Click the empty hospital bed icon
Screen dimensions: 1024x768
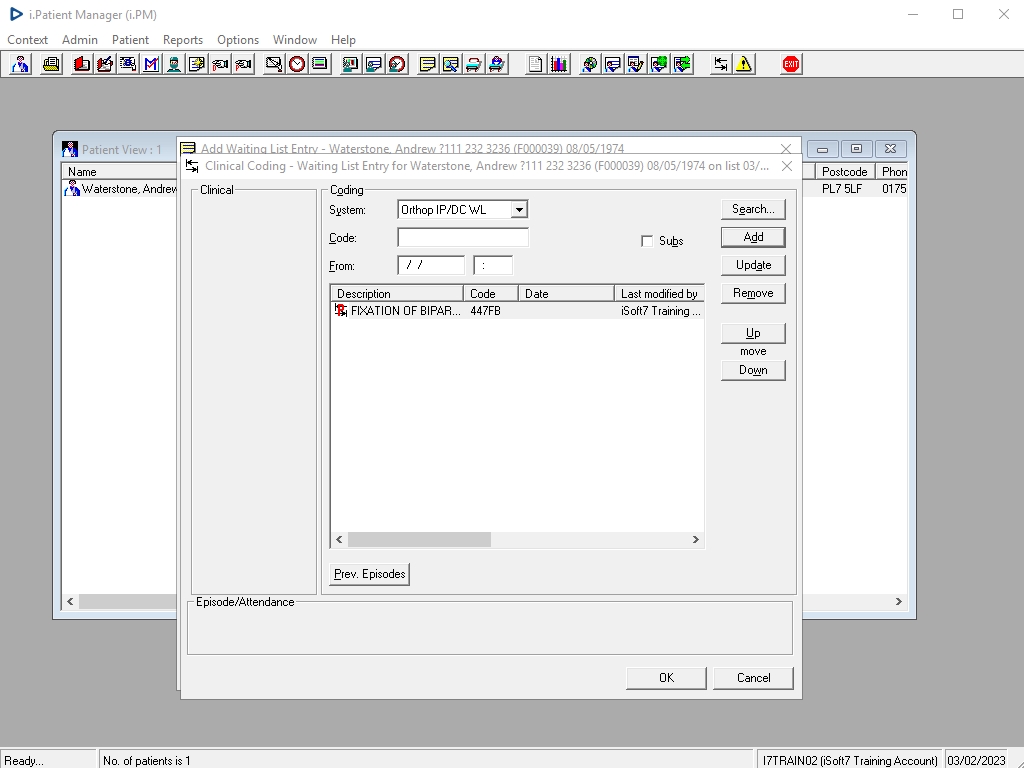coord(473,64)
